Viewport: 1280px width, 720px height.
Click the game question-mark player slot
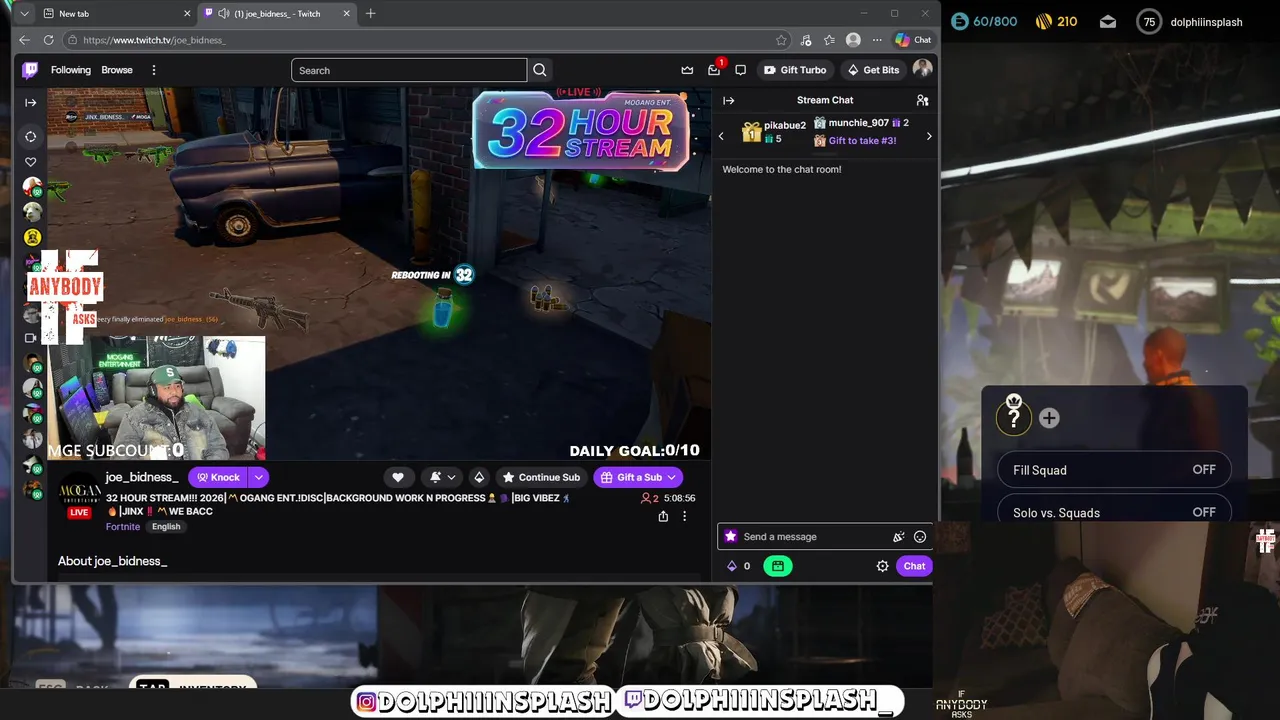pyautogui.click(x=1013, y=417)
